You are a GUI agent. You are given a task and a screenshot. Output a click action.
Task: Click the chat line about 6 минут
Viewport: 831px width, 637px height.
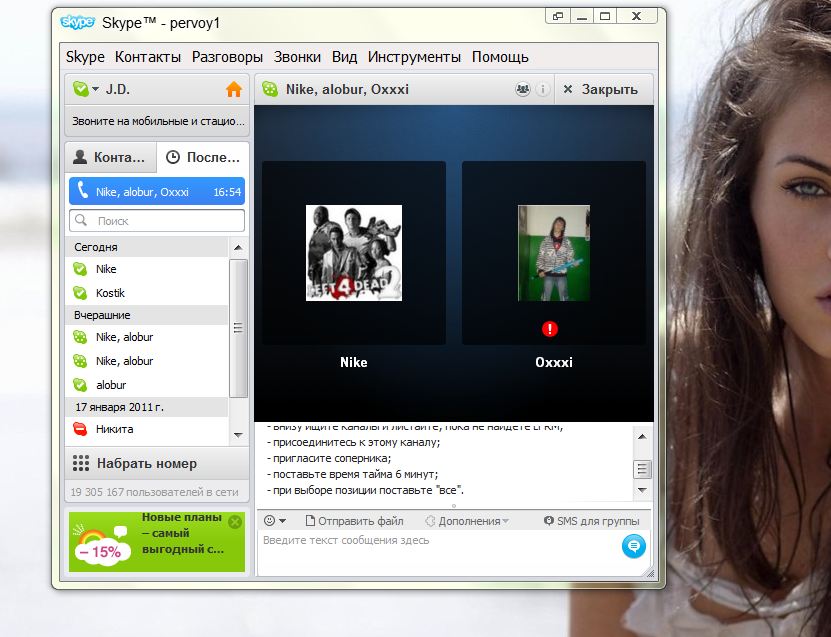click(352, 474)
